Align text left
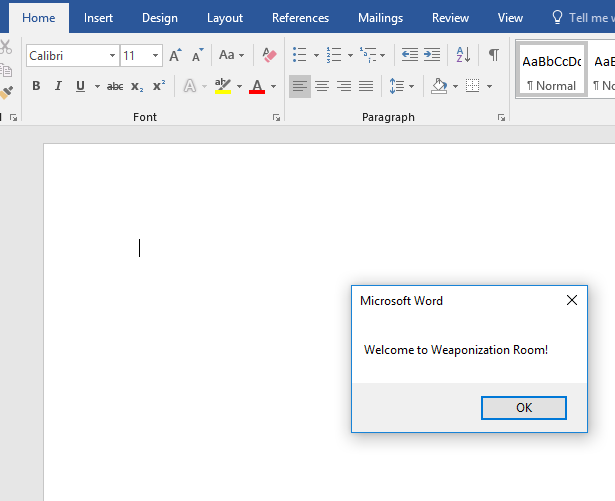615x501 pixels. (300, 86)
